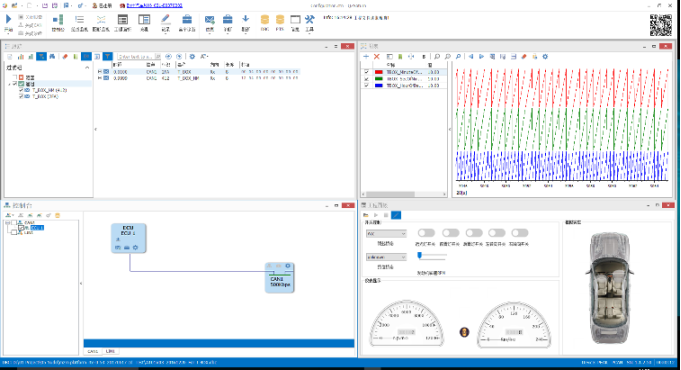
Task: Turn on the first toggle switch in panel
Action: point(426,233)
